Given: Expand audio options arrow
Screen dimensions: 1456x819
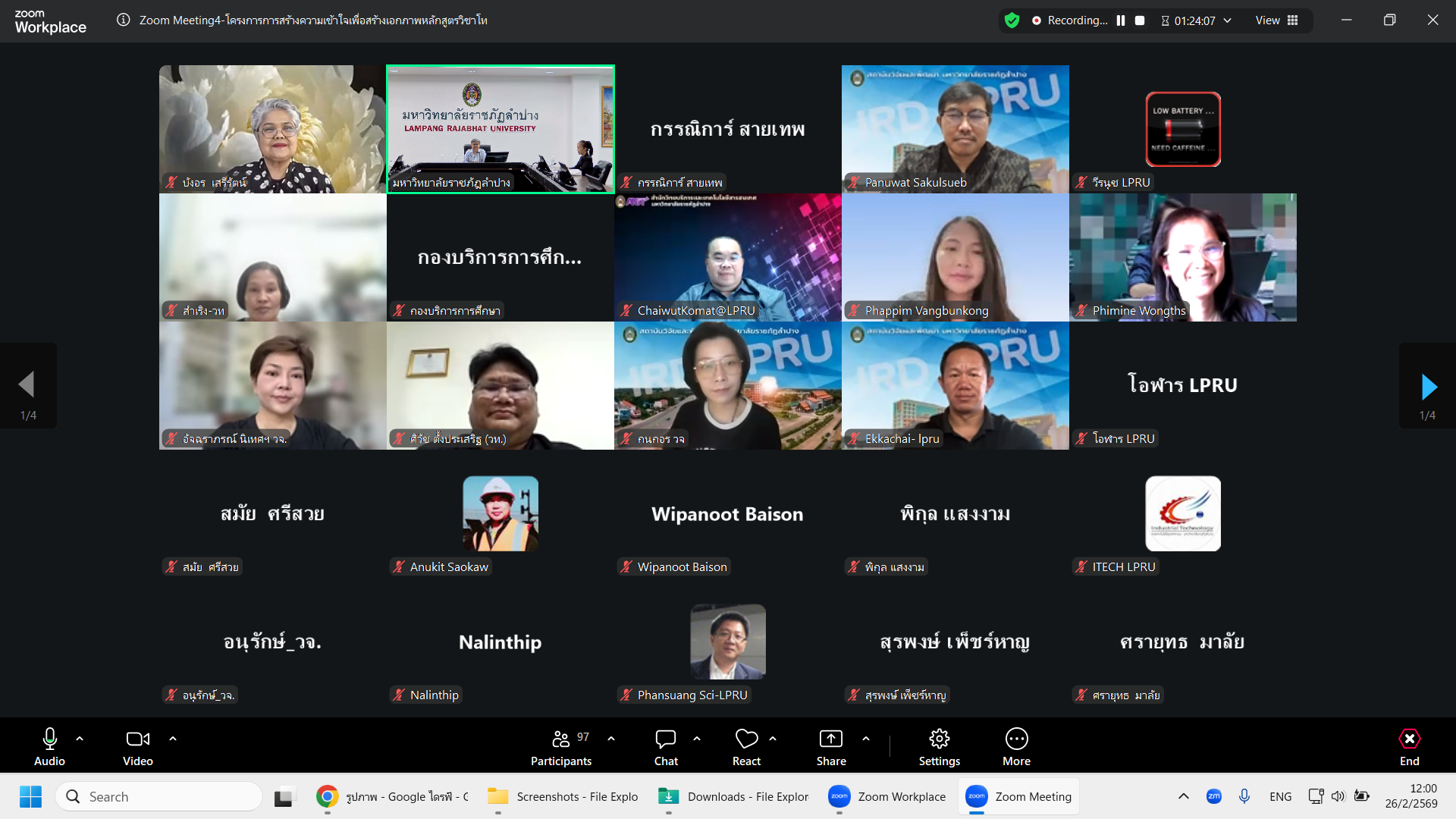Looking at the screenshot, I should tap(80, 738).
